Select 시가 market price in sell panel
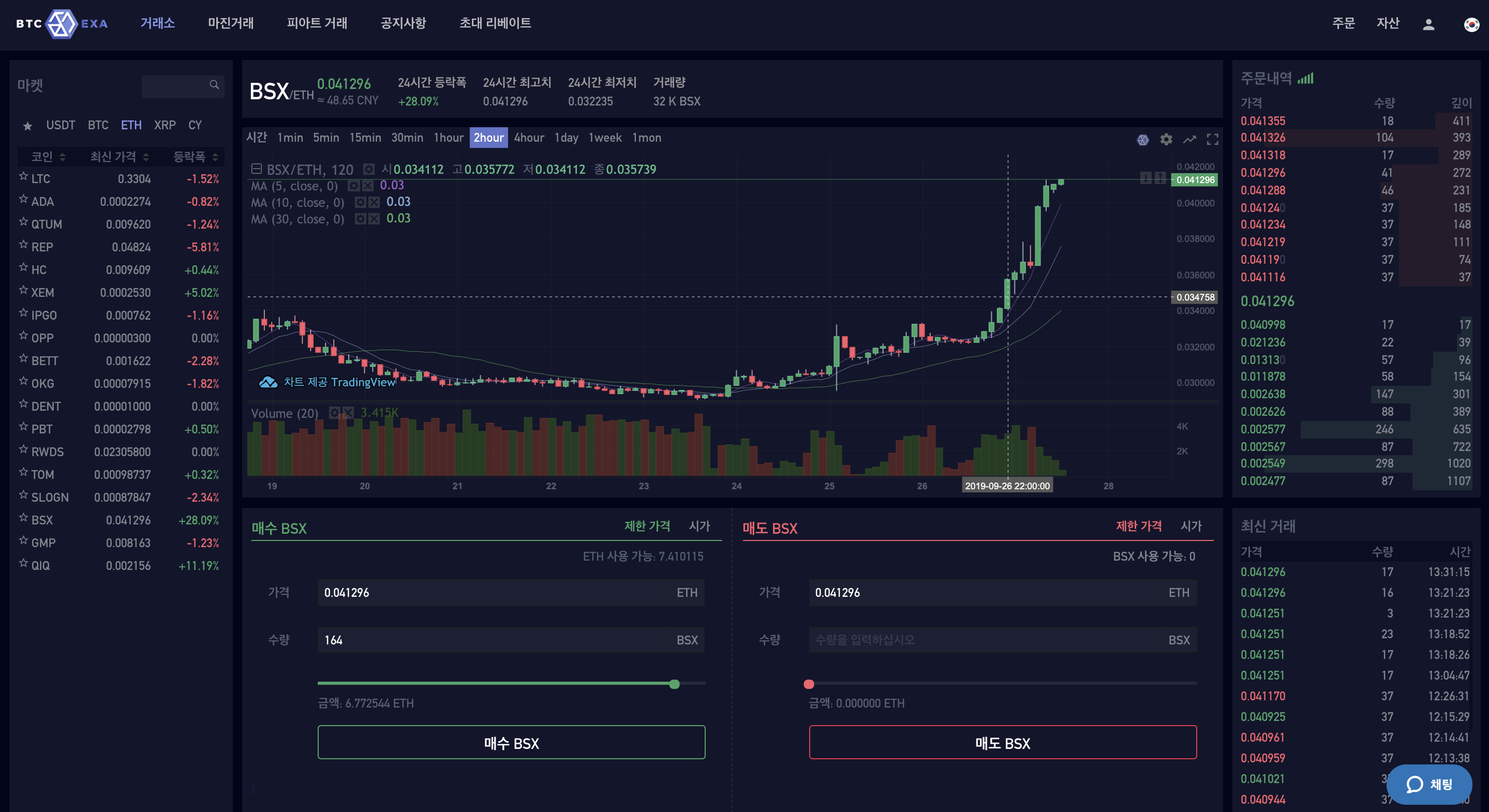The image size is (1489, 812). [x=1191, y=526]
